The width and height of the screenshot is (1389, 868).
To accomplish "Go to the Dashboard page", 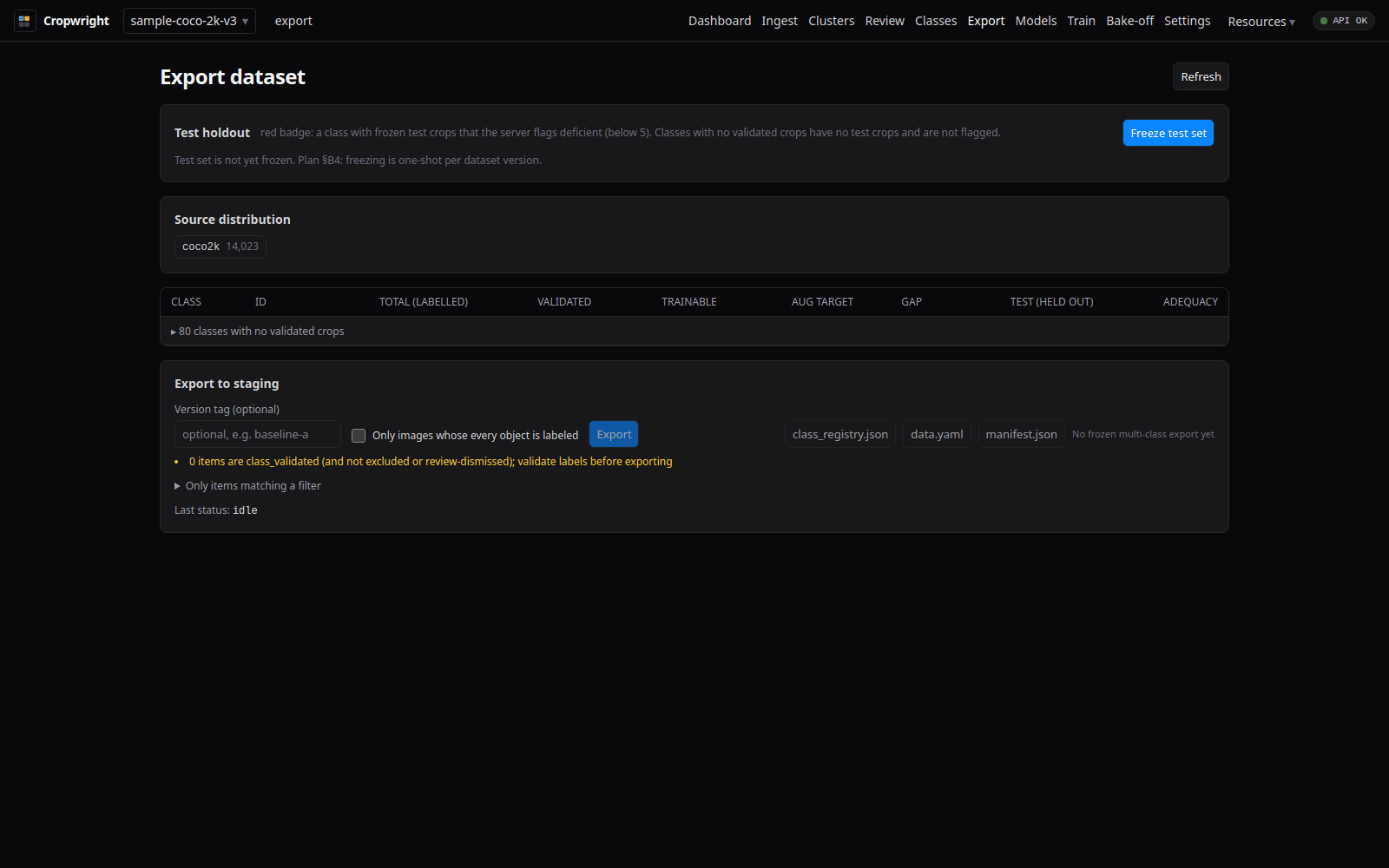I will point(720,21).
